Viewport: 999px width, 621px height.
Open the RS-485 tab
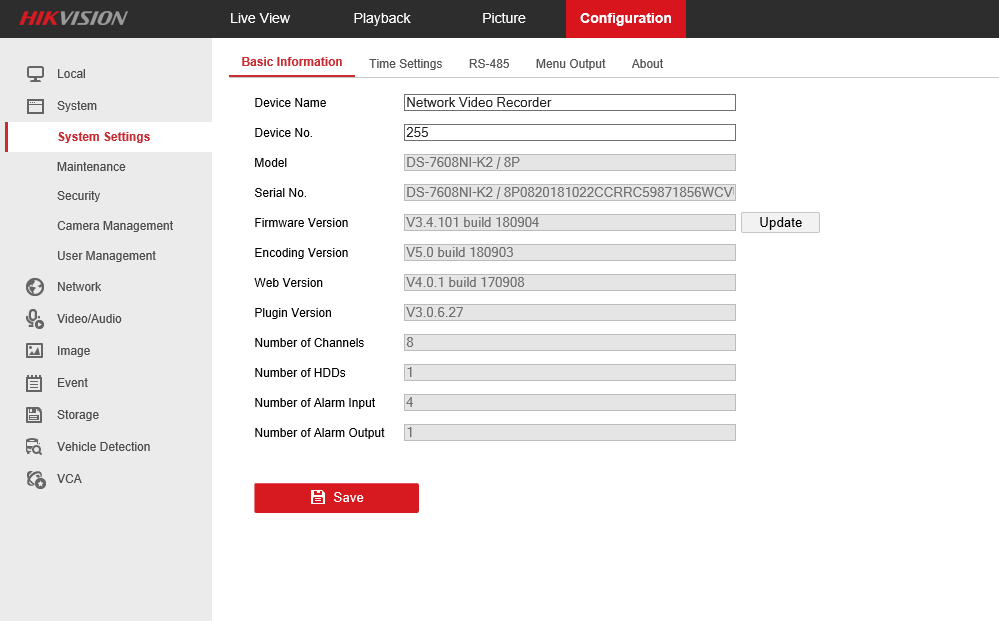[x=489, y=64]
